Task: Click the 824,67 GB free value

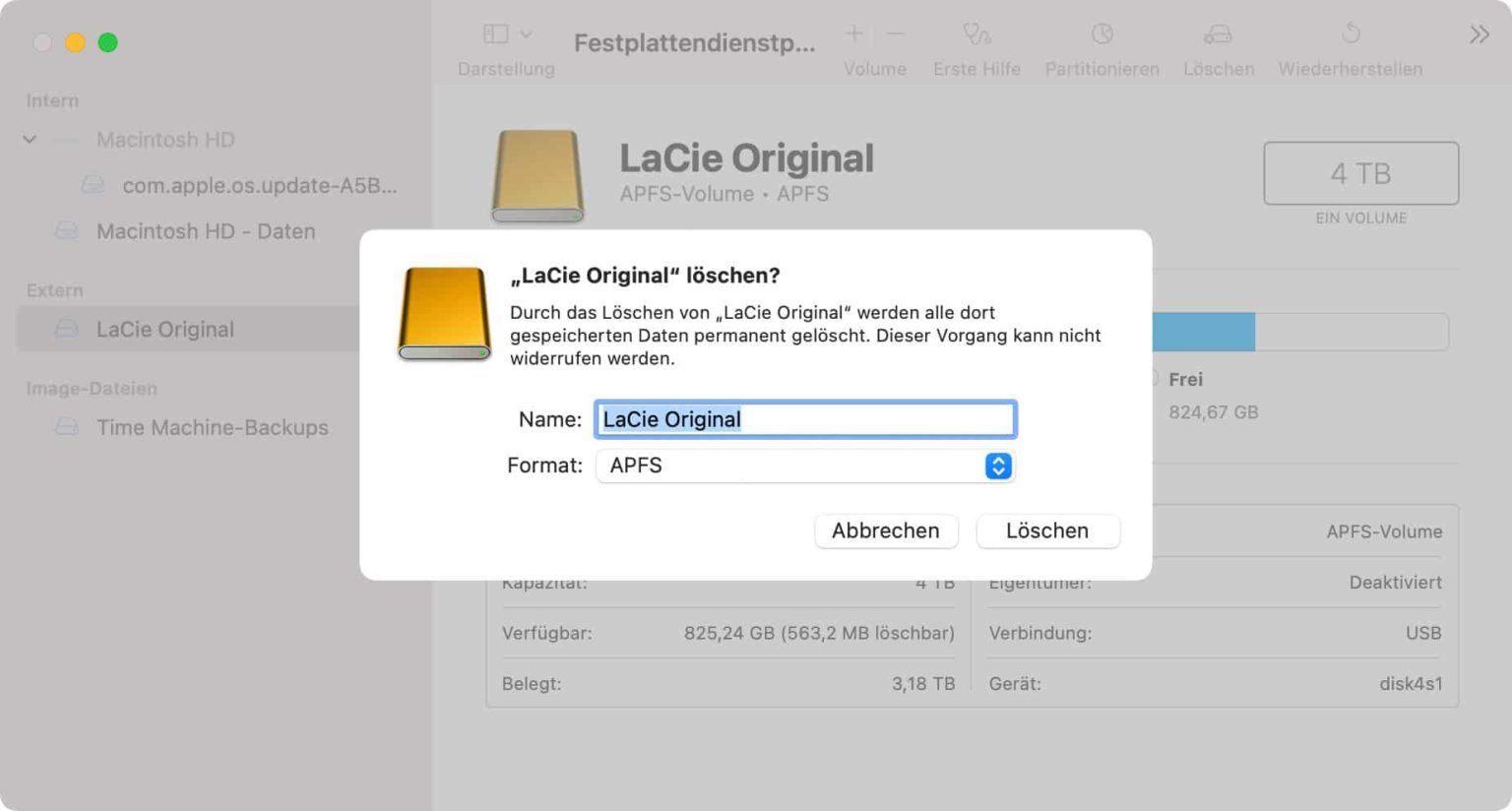Action: (1214, 412)
